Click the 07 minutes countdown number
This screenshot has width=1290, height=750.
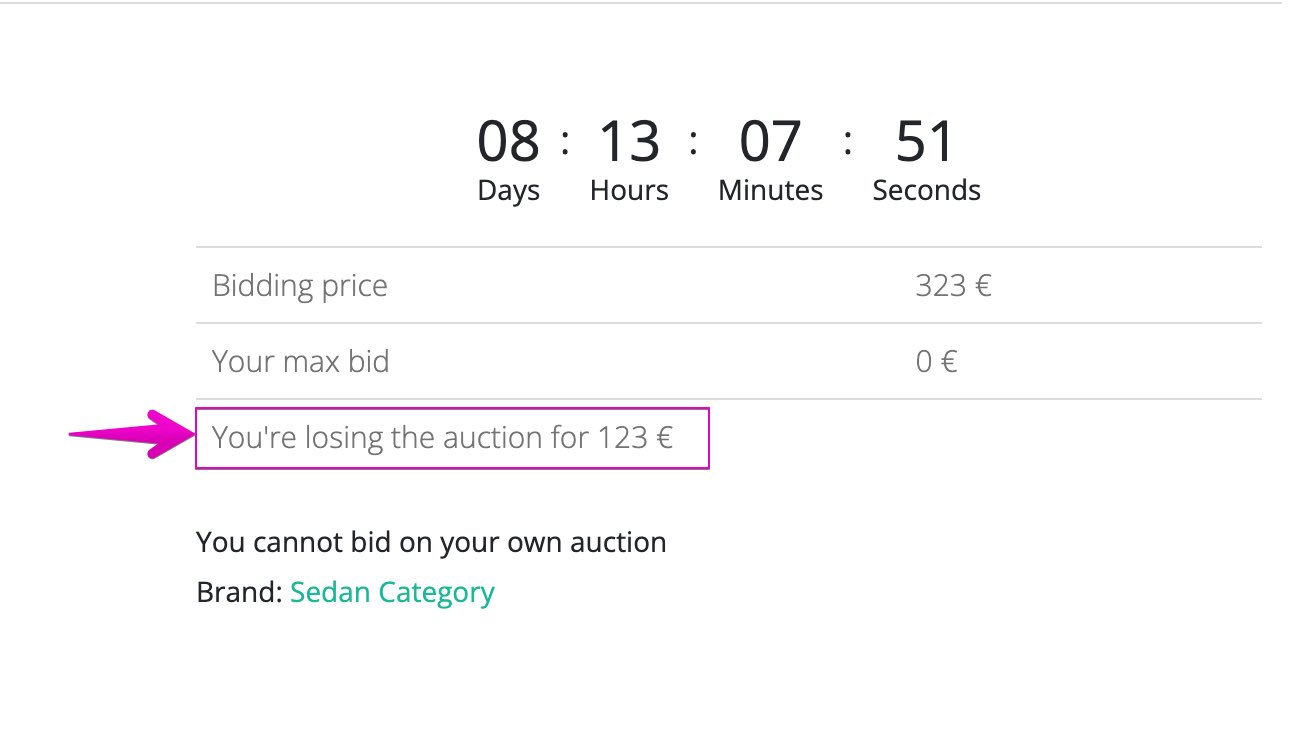point(770,141)
